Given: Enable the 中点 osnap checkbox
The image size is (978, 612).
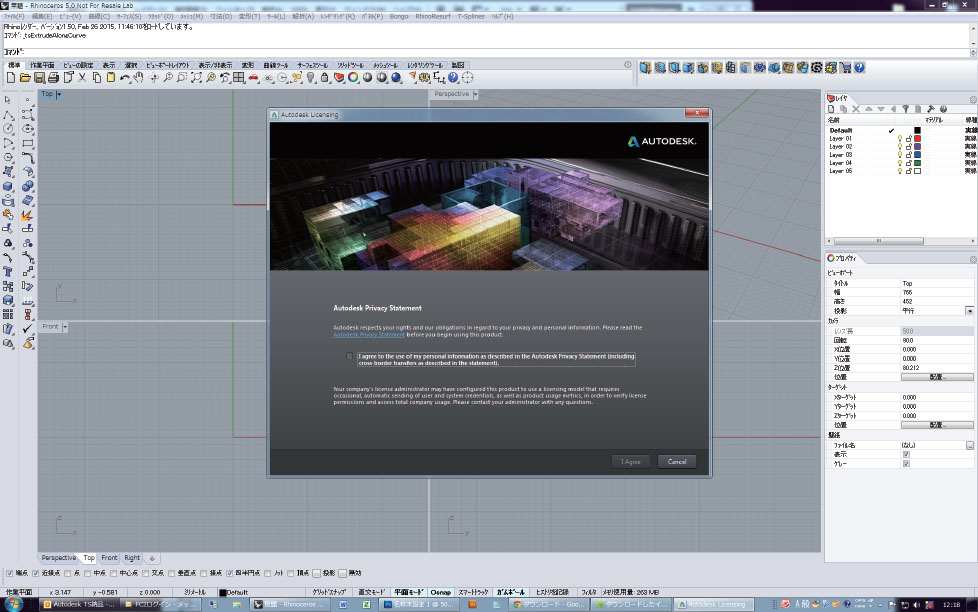Looking at the screenshot, I should point(88,573).
